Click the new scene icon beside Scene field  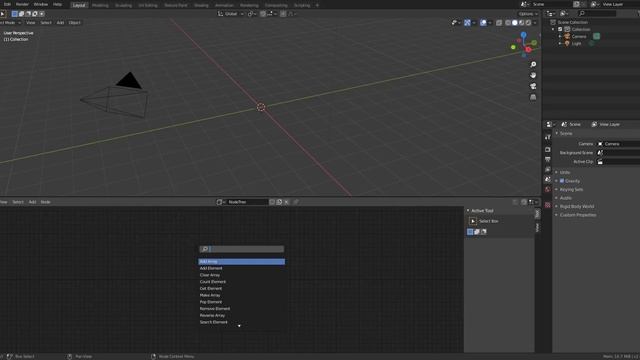click(576, 4)
